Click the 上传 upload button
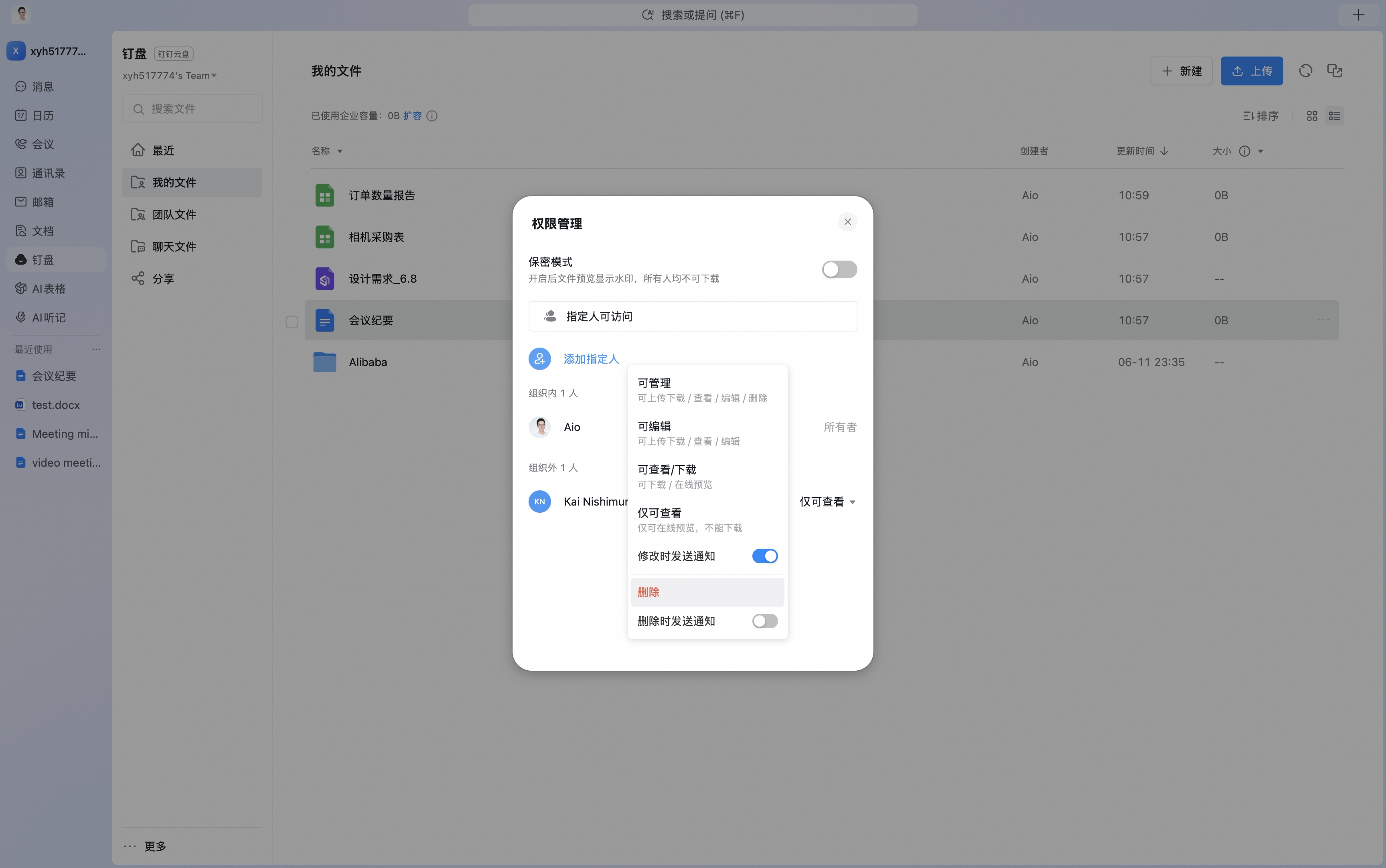The height and width of the screenshot is (868, 1386). 1252,71
